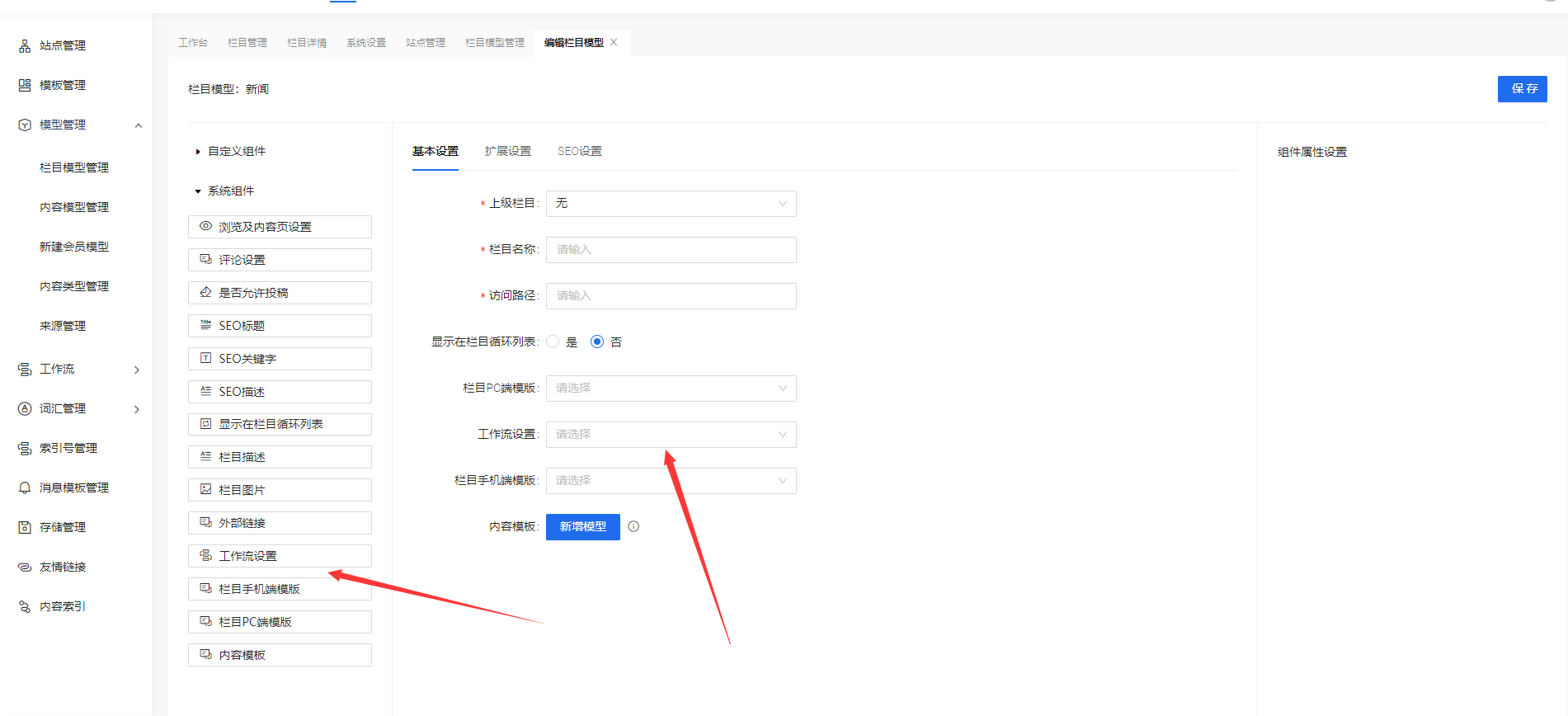1568x716 pixels.
Task: Click the icon beside 评论设置
Action: click(206, 259)
